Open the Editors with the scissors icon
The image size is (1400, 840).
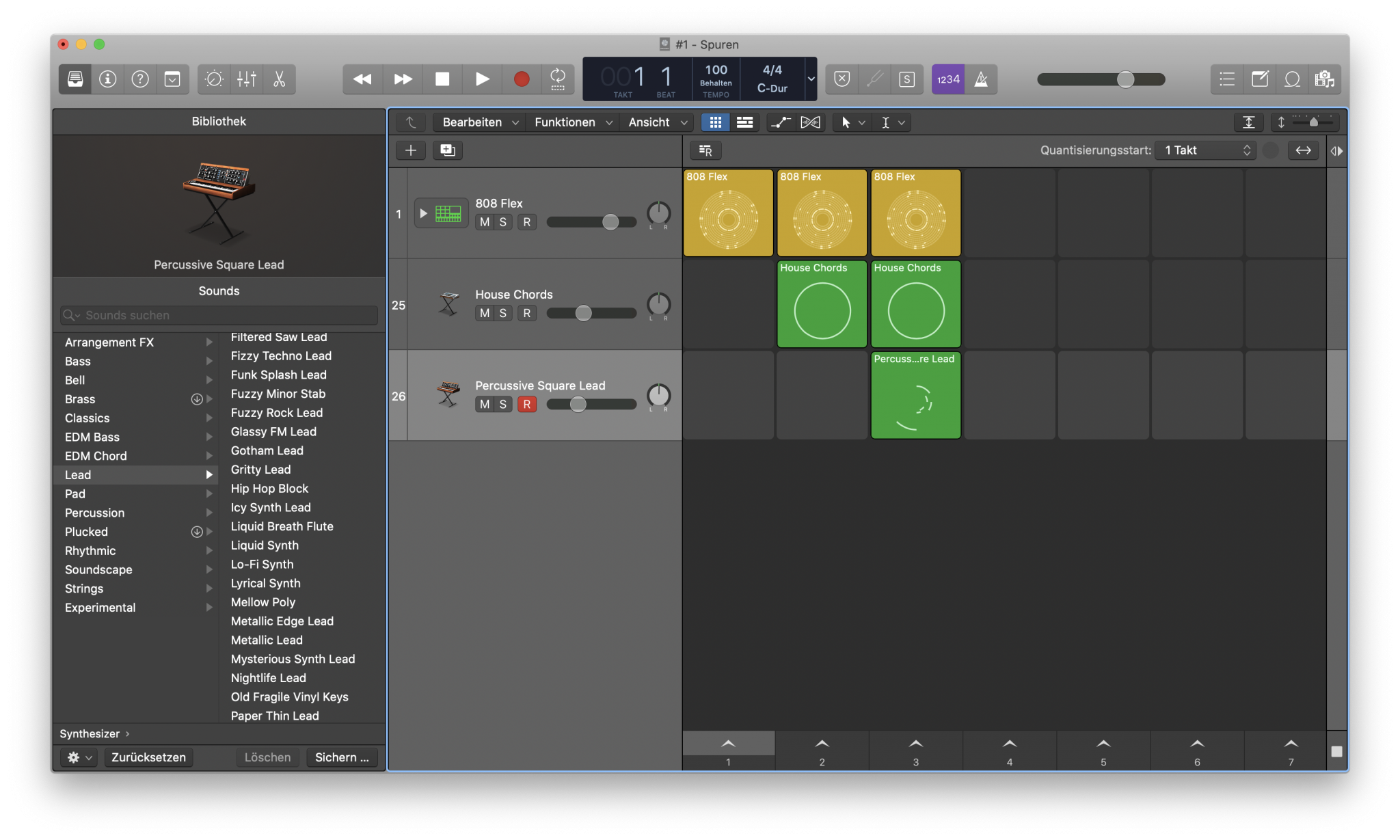[x=279, y=79]
